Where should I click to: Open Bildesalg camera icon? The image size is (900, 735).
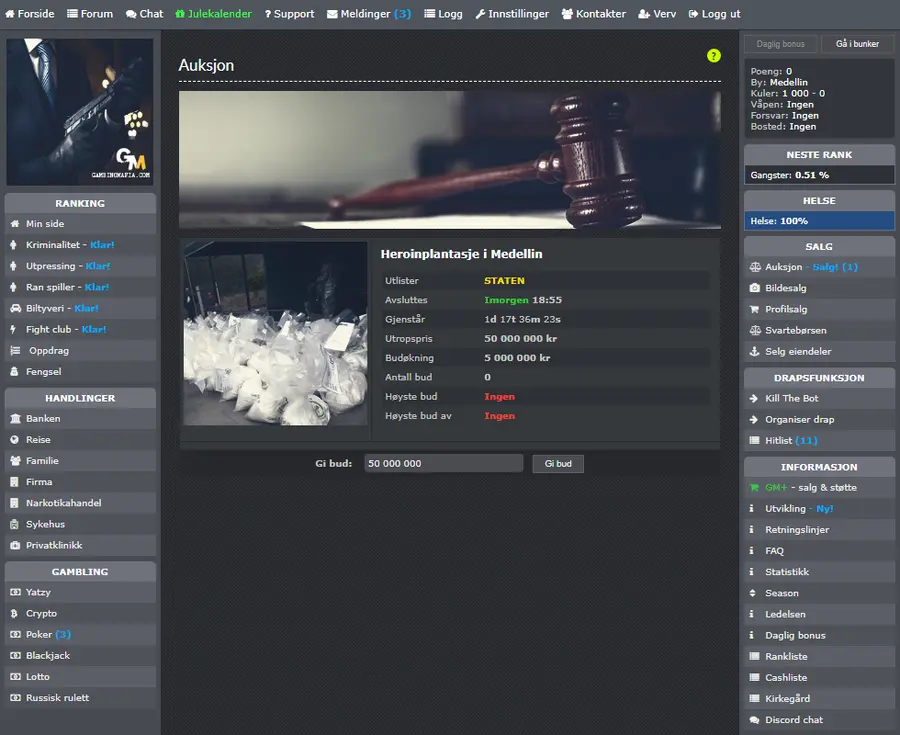point(755,288)
